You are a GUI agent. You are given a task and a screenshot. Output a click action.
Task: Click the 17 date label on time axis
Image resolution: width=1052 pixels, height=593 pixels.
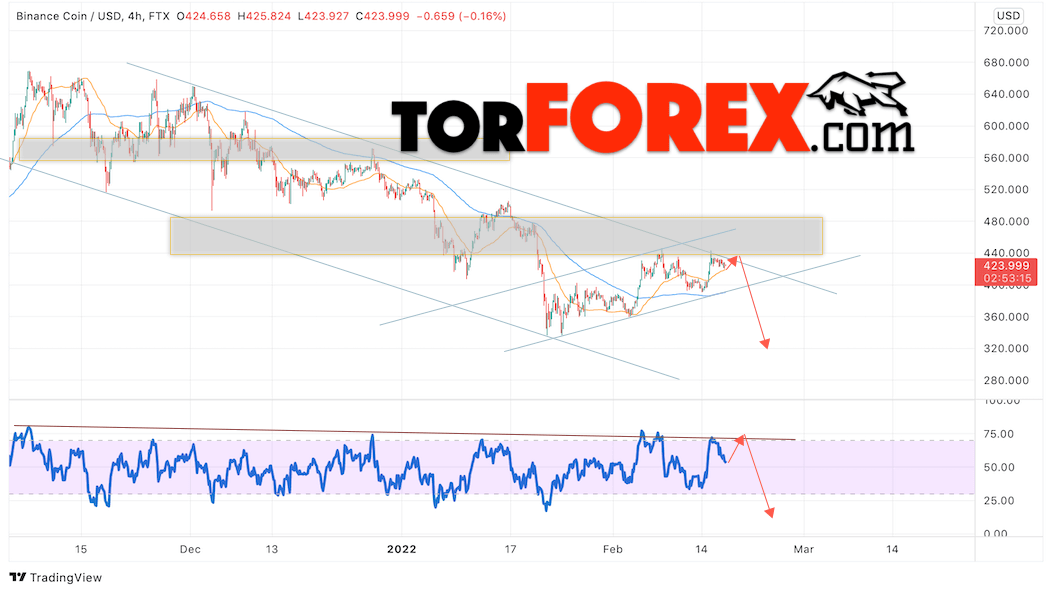pos(511,549)
